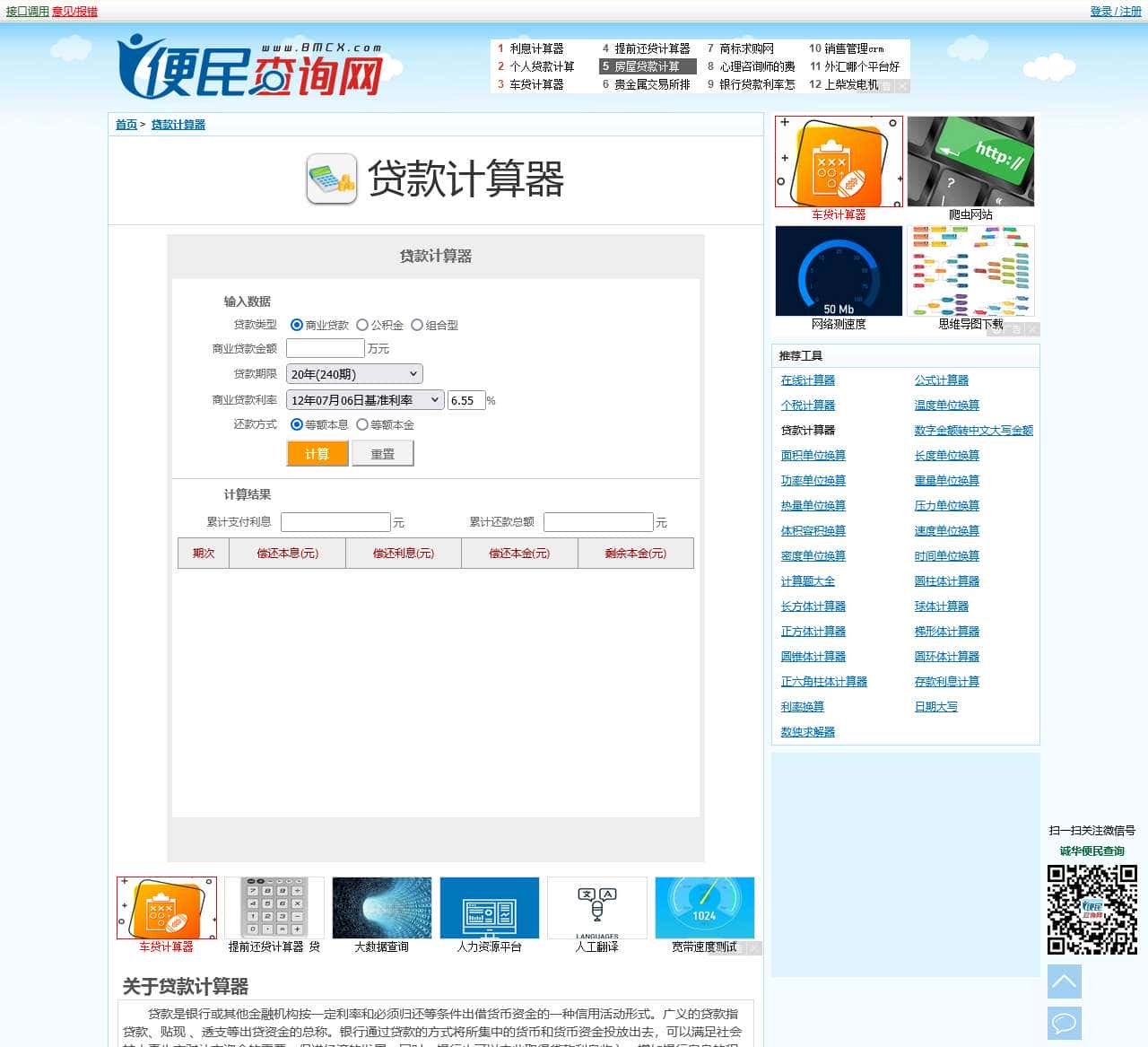This screenshot has height=1047, width=1148.
Task: Click the orange 计算 button
Action: click(x=317, y=454)
